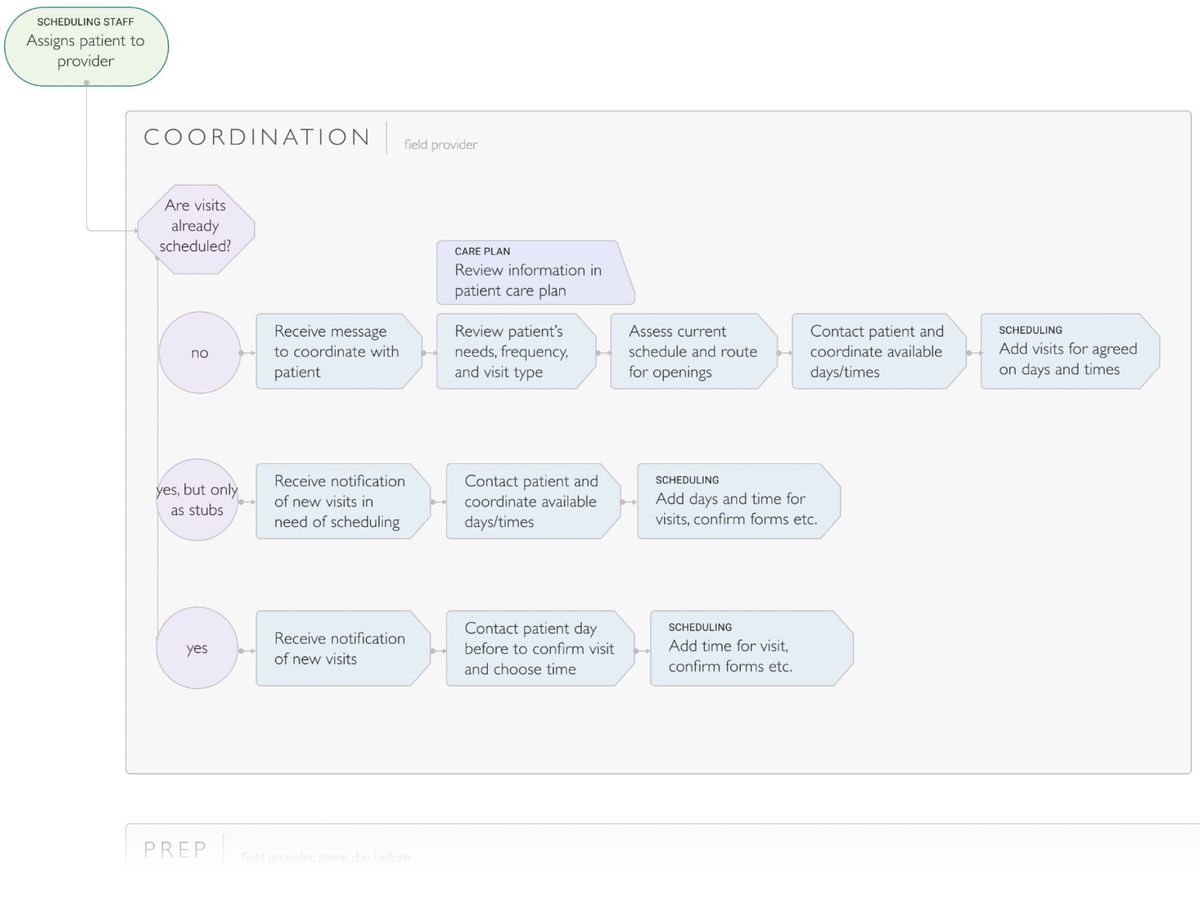Screen dimensions: 1200x898
Task: Select the 'Assigns patient to provider' staff node
Action: 85,45
